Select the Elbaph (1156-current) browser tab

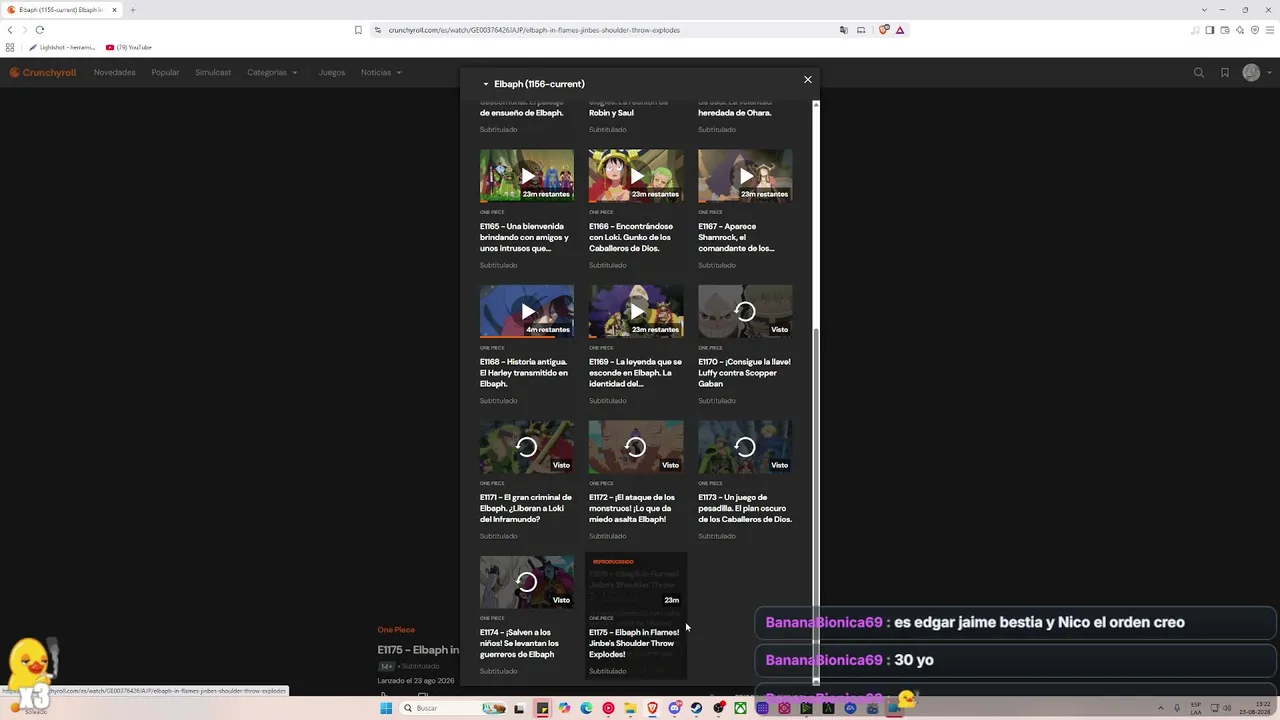coord(62,10)
